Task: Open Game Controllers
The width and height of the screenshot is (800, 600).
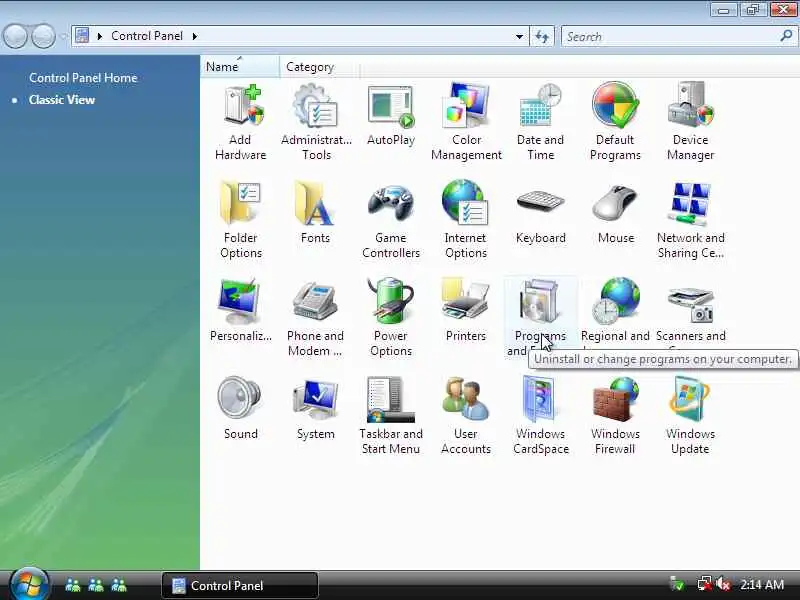Action: (391, 219)
